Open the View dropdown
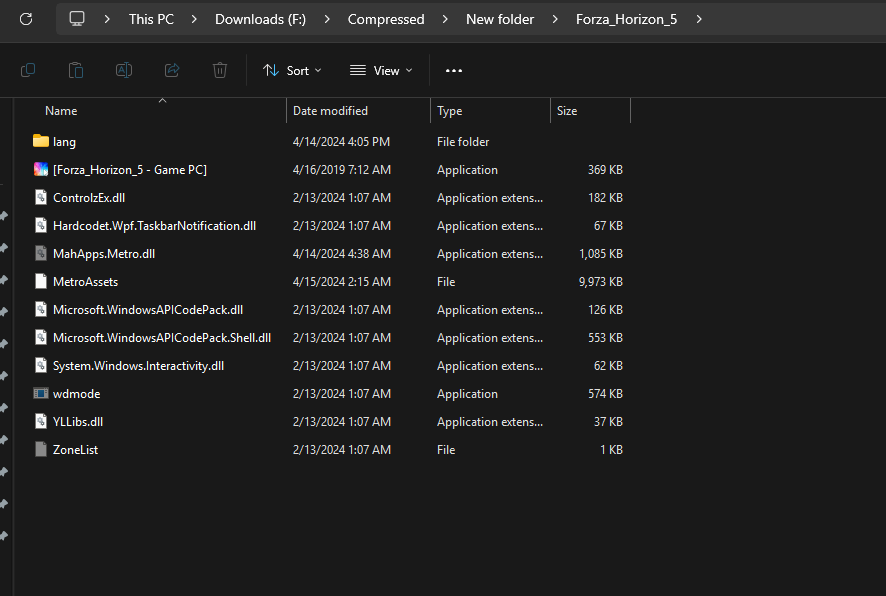The width and height of the screenshot is (886, 596). (x=381, y=71)
